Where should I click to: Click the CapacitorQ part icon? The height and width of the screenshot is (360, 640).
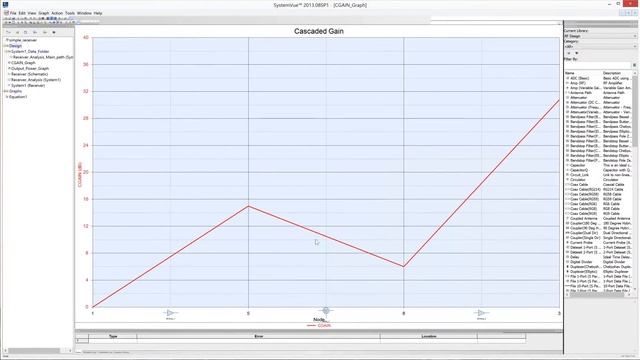tap(567, 170)
